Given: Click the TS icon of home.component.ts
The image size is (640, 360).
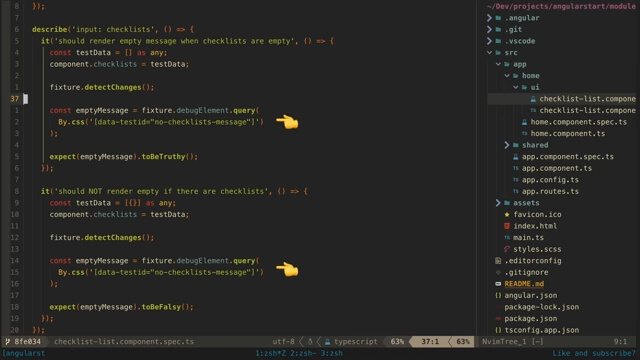Looking at the screenshot, I should [524, 133].
